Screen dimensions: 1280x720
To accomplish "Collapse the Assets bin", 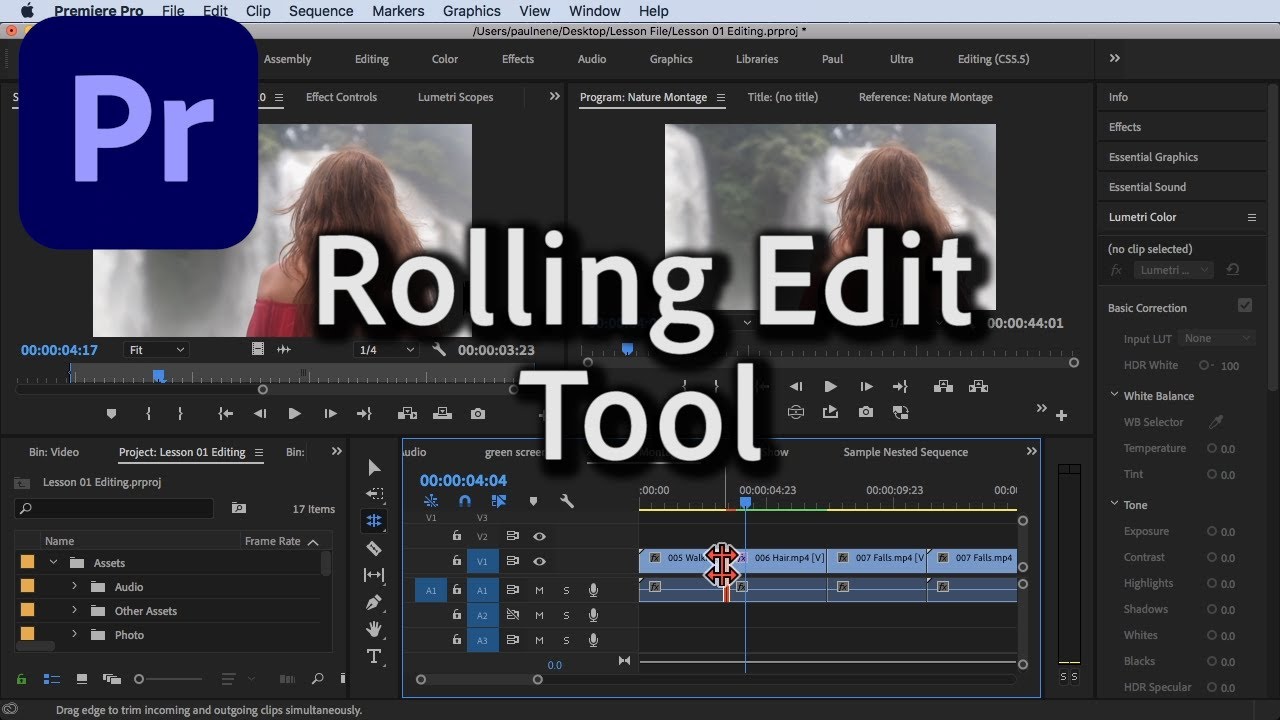I will coord(54,563).
